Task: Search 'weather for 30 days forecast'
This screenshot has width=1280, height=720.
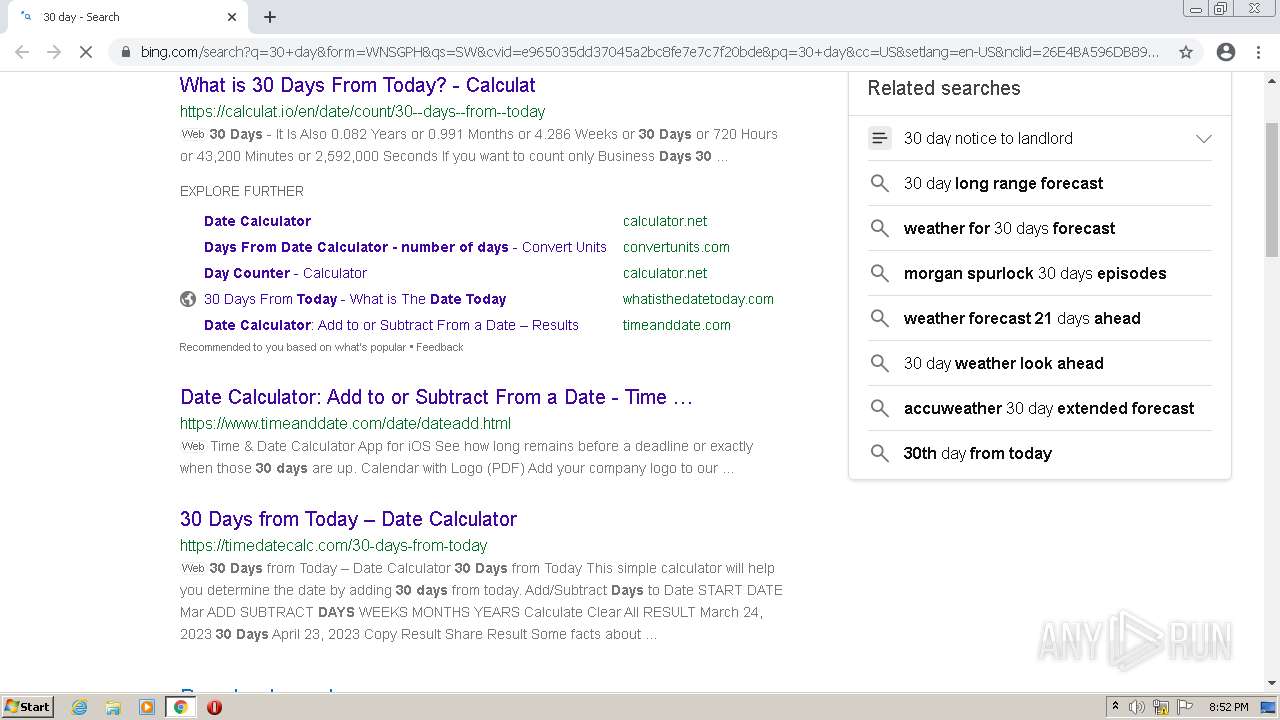Action: (x=1009, y=228)
